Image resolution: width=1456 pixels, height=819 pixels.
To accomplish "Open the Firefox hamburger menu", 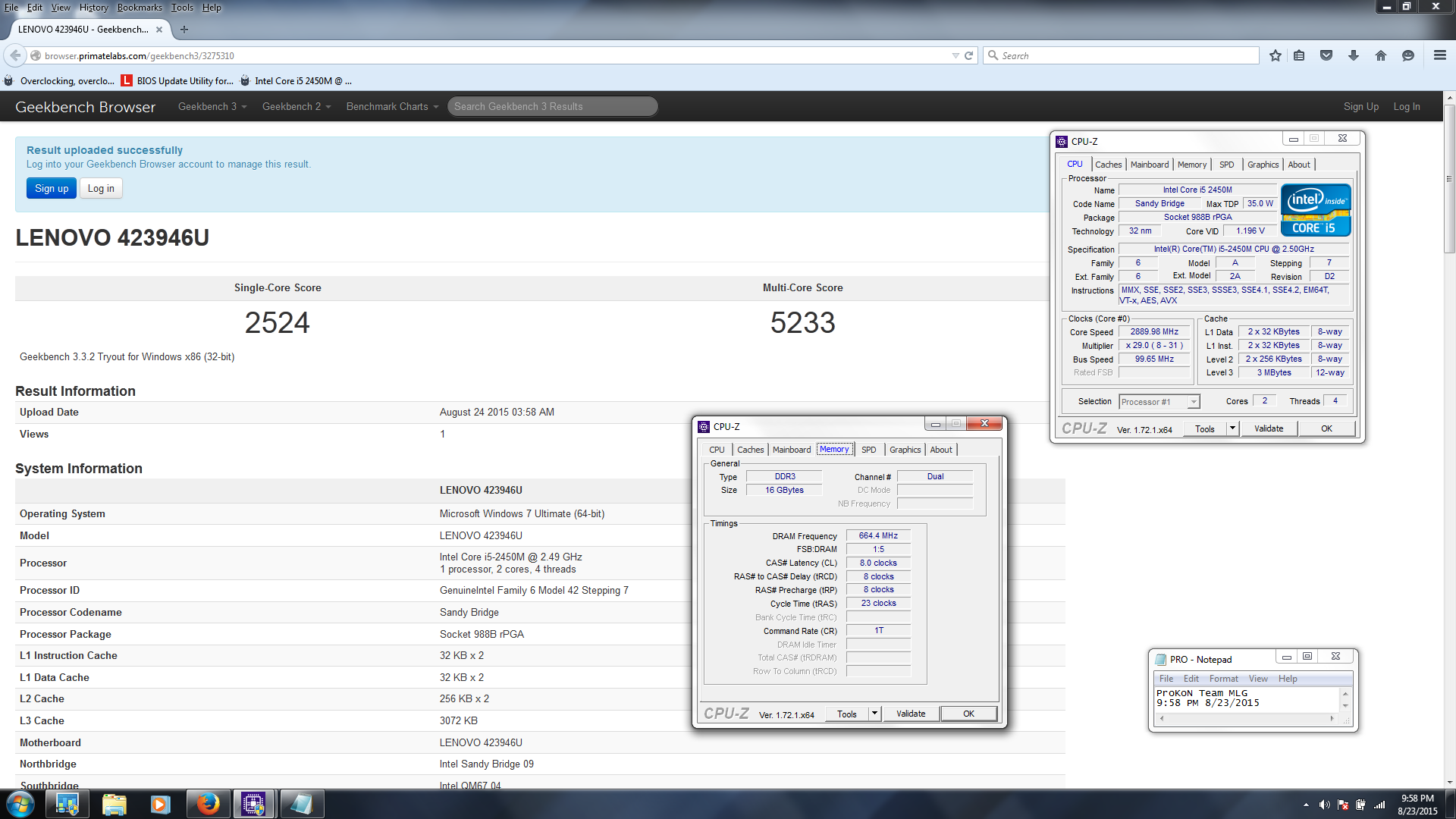I will click(1439, 55).
